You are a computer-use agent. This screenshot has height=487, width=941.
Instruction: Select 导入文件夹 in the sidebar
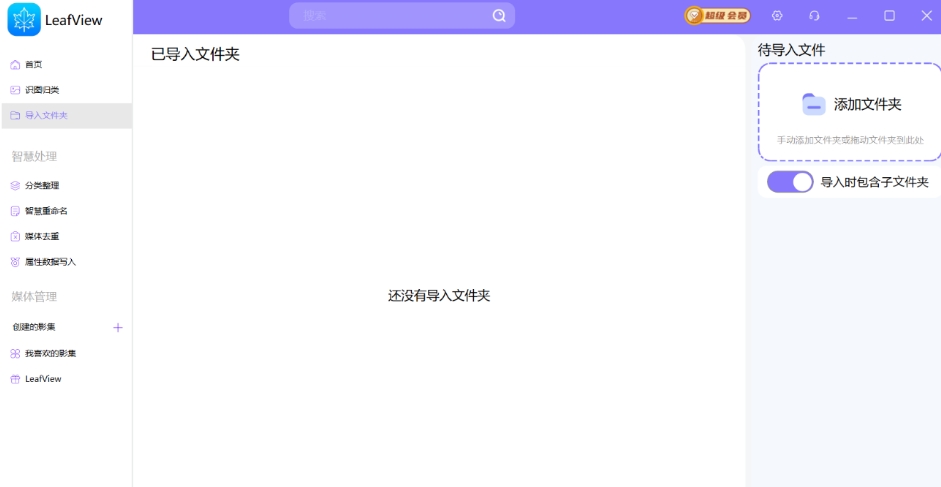pyautogui.click(x=67, y=115)
